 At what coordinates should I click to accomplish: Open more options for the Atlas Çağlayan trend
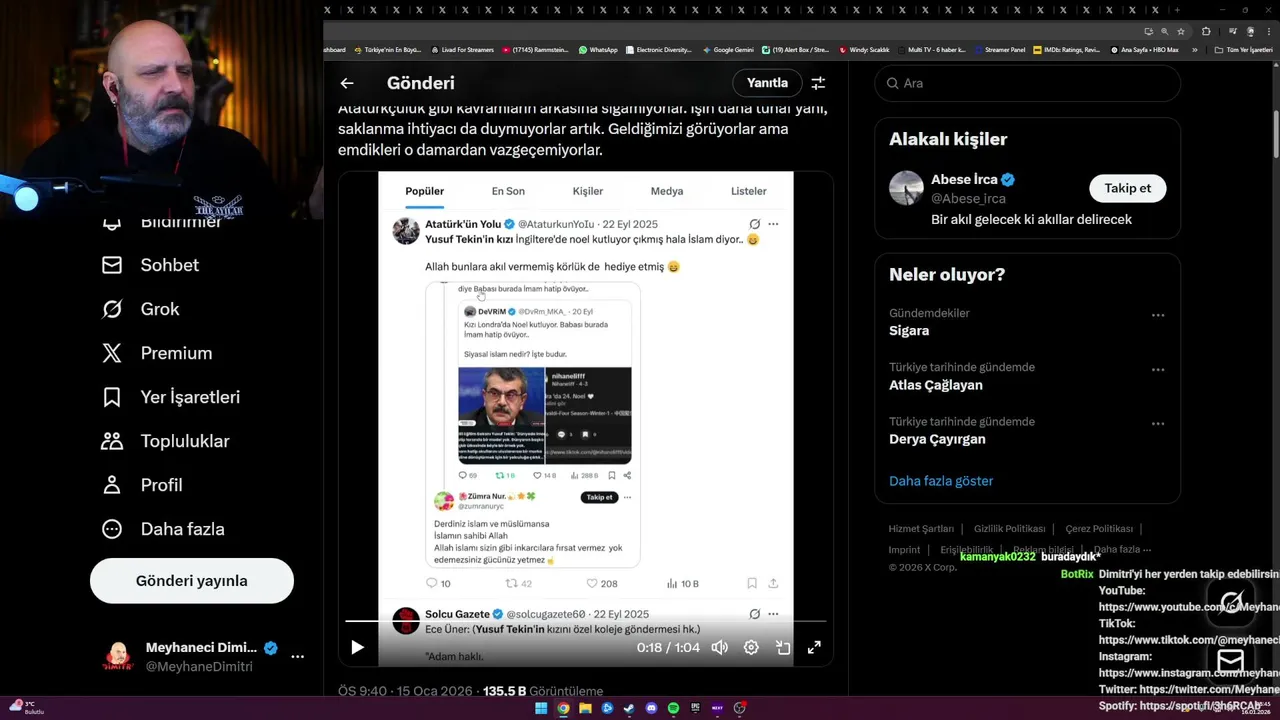(1158, 369)
